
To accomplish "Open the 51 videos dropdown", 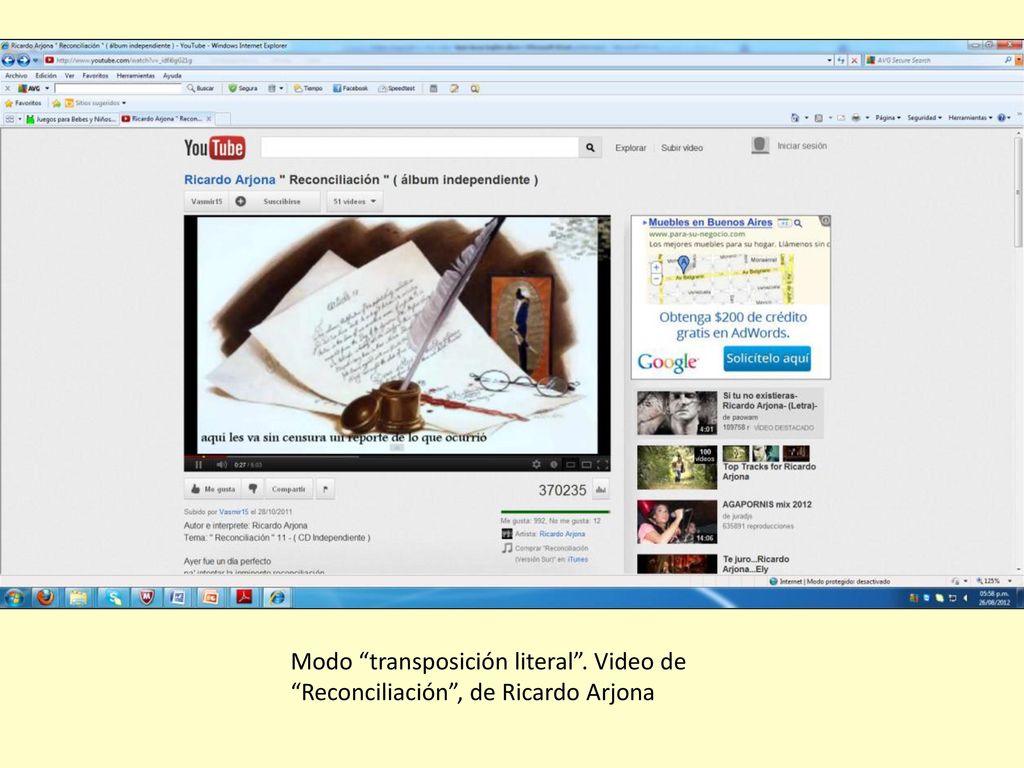I will (355, 202).
